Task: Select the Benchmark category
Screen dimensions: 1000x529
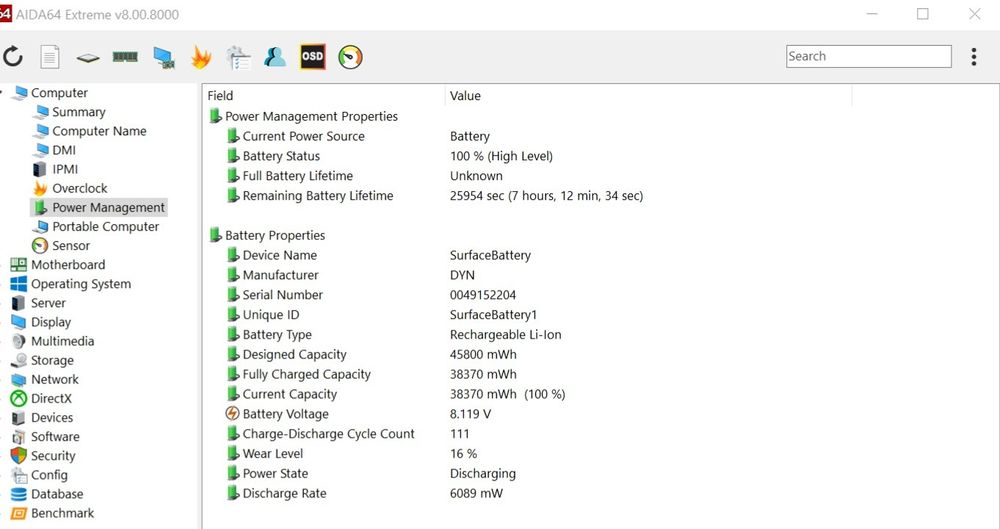Action: tap(62, 513)
